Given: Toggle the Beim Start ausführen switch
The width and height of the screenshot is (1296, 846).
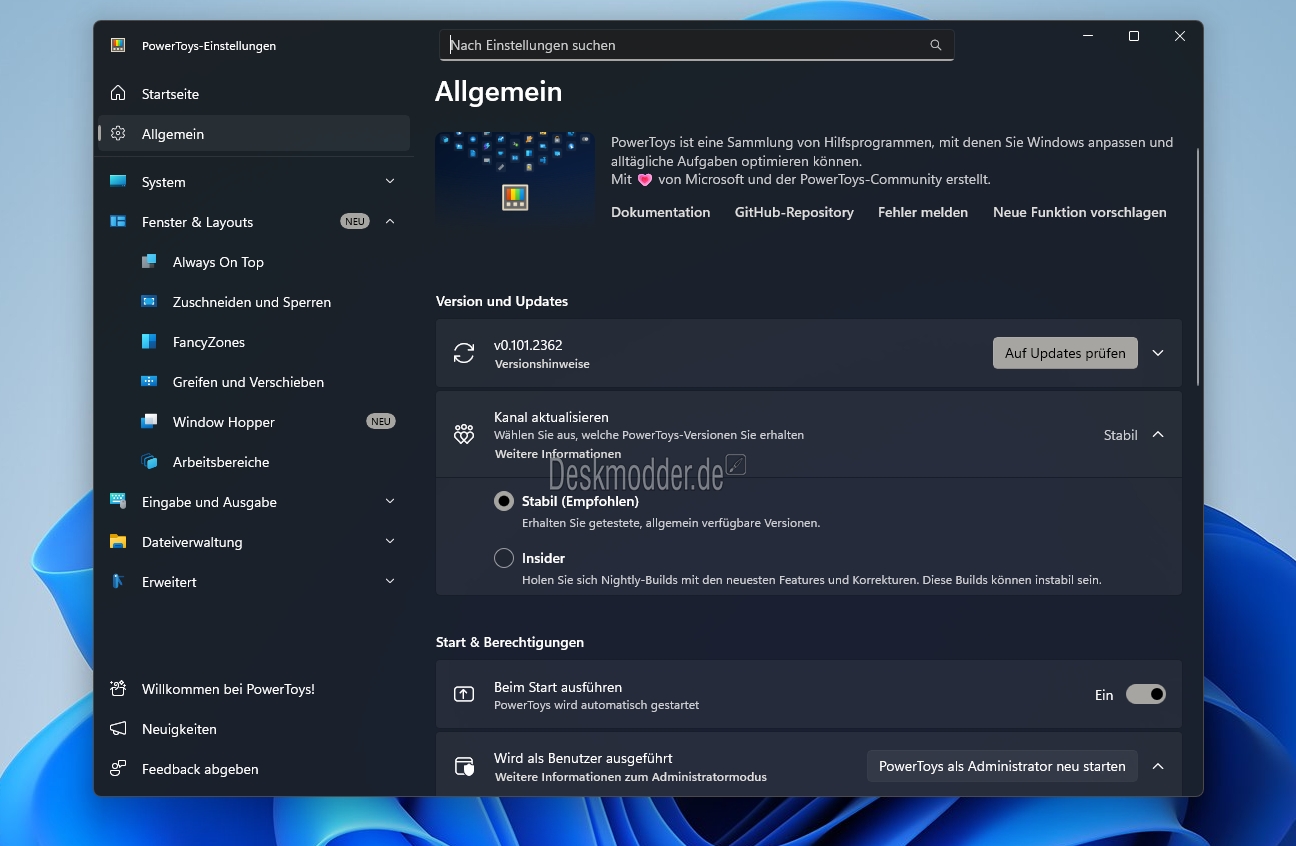Looking at the screenshot, I should pyautogui.click(x=1146, y=694).
